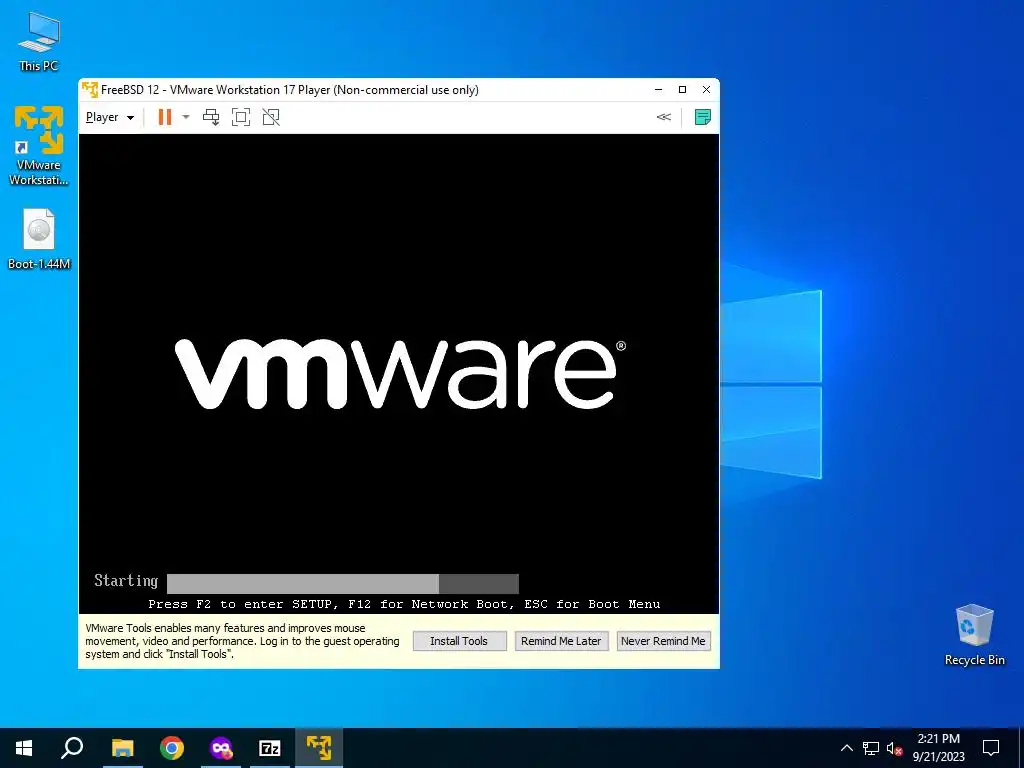The width and height of the screenshot is (1024, 768).
Task: Expand the power options dropdown arrow
Action: pyautogui.click(x=186, y=118)
